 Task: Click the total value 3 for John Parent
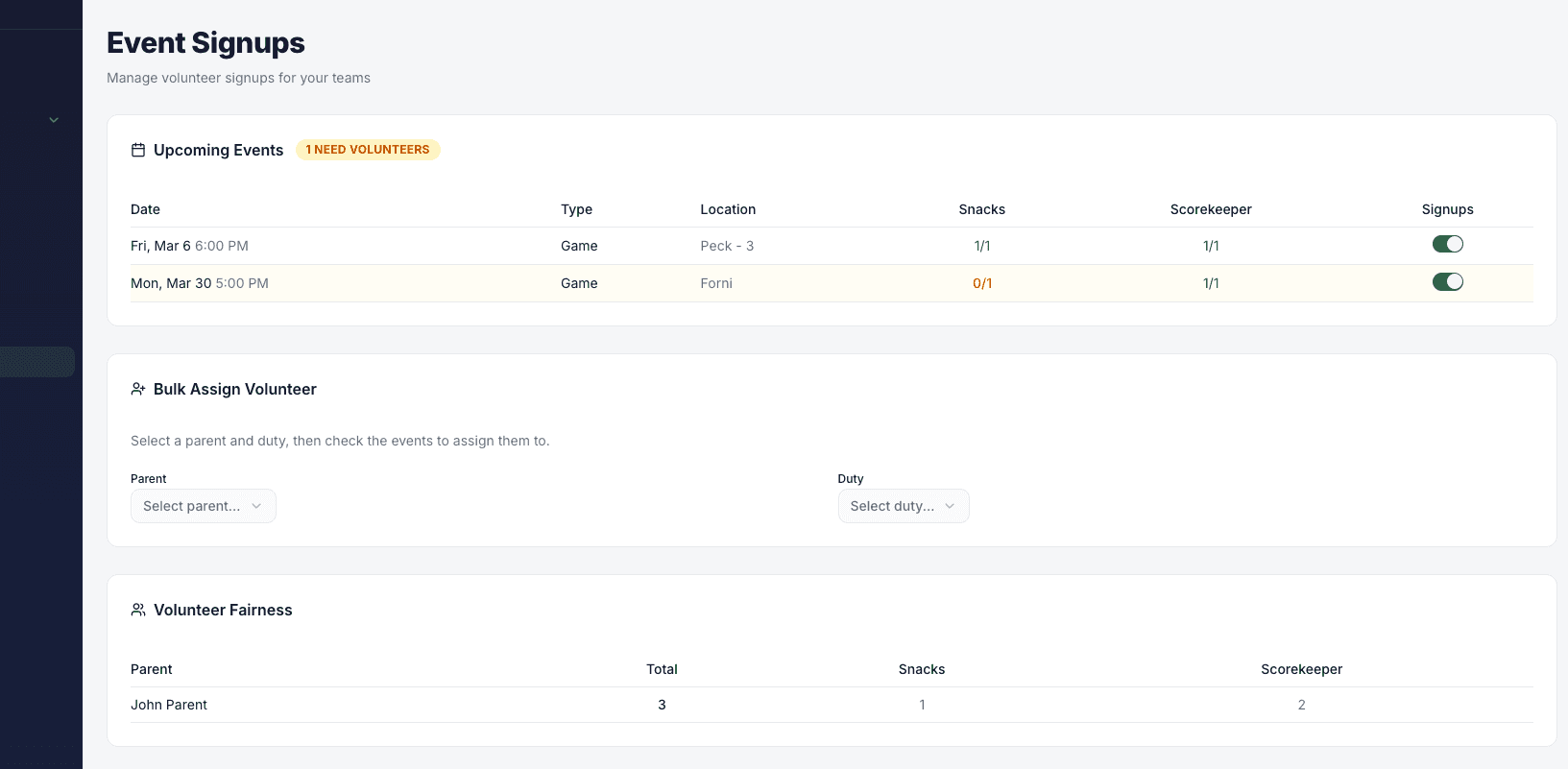[x=662, y=705]
